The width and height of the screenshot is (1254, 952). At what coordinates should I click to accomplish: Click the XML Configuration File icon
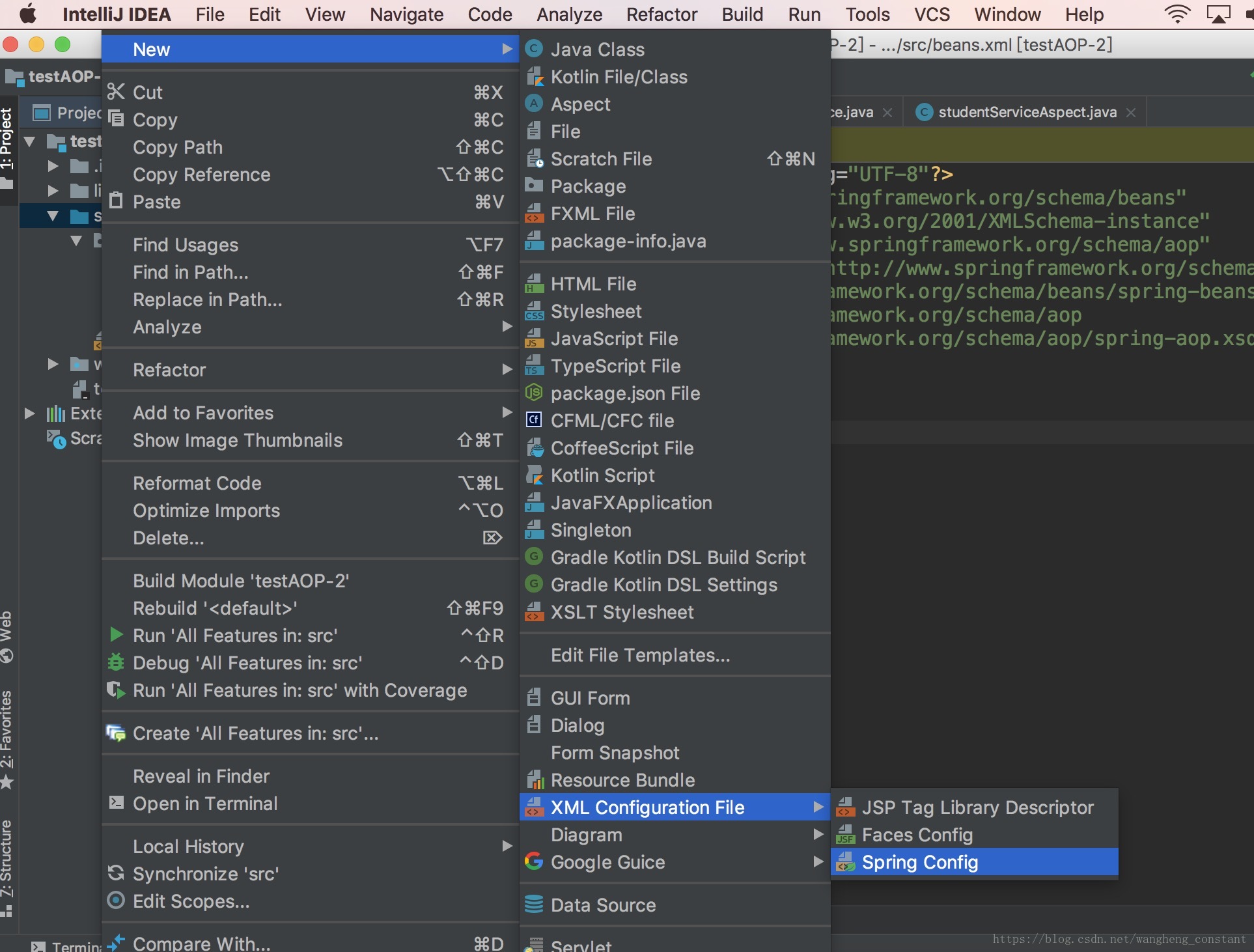(x=535, y=807)
